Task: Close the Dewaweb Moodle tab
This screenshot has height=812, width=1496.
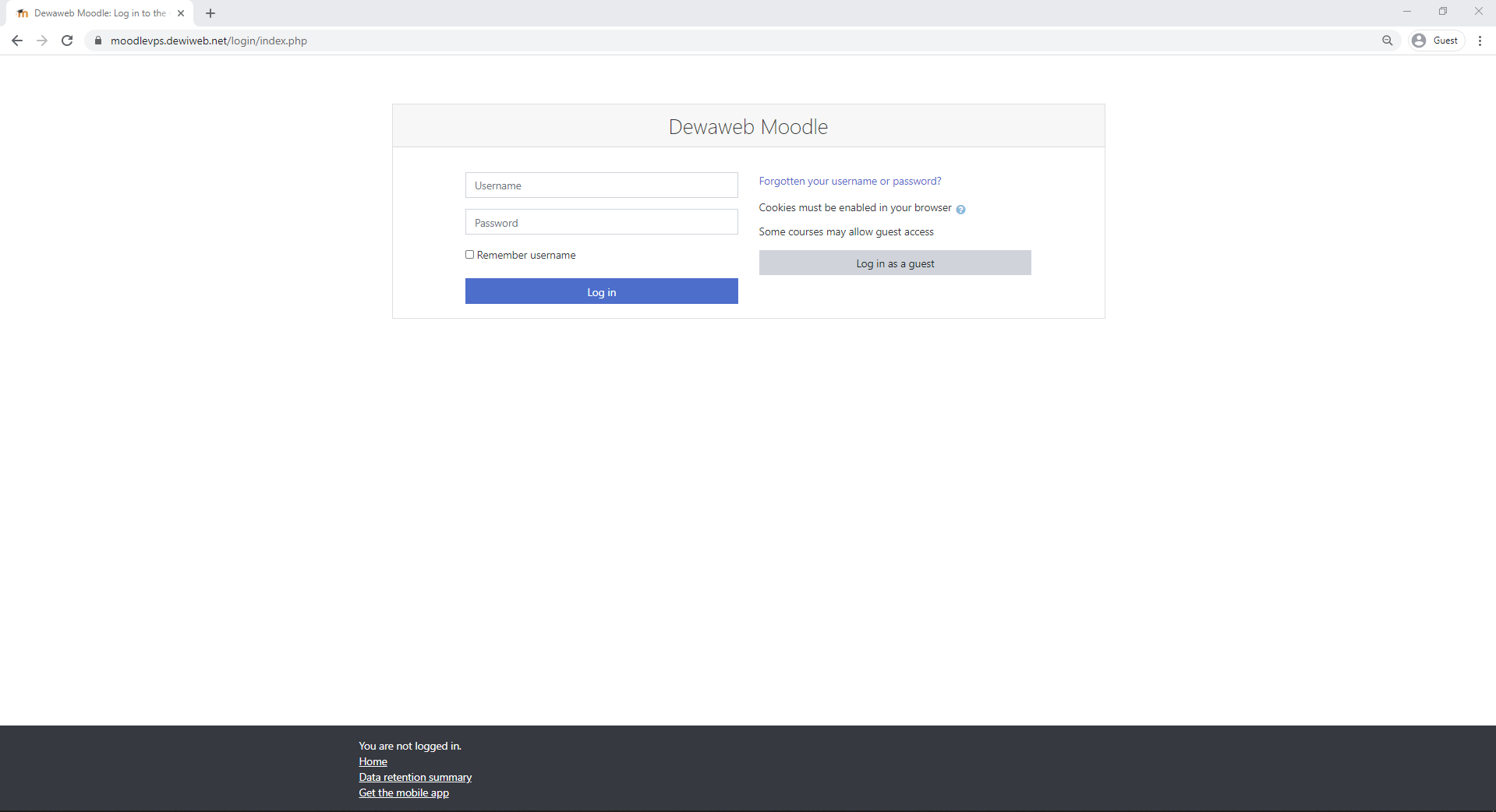Action: tap(181, 13)
